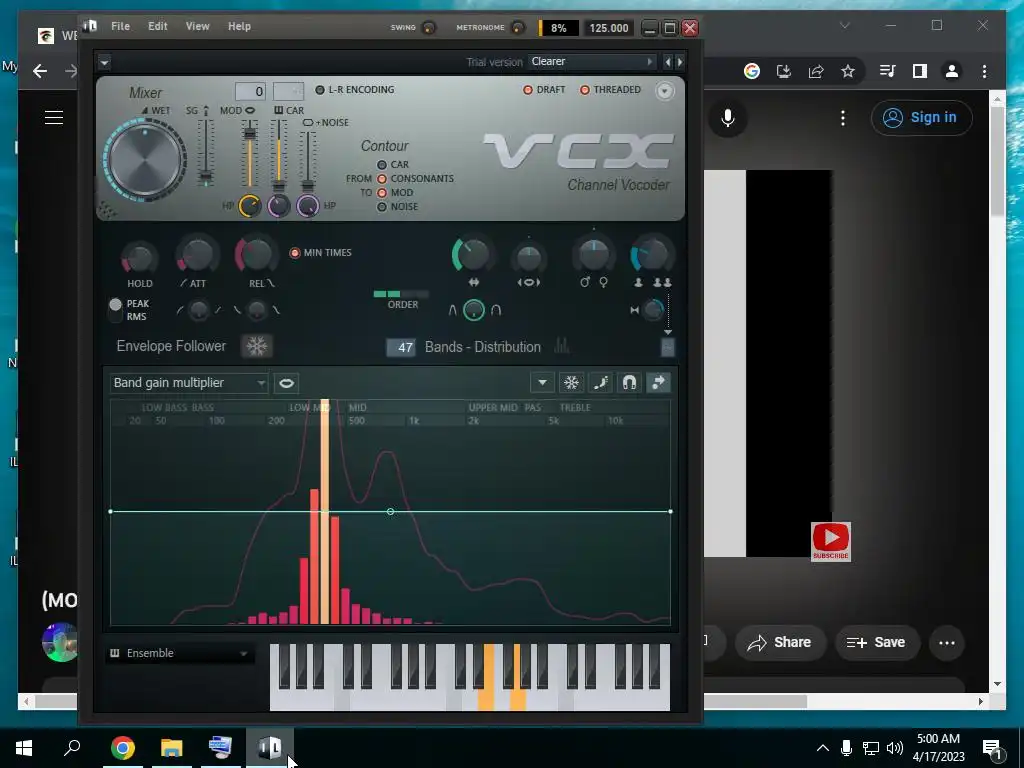Click the green filter shape knob
Image resolution: width=1024 pixels, height=768 pixels.
click(x=474, y=310)
